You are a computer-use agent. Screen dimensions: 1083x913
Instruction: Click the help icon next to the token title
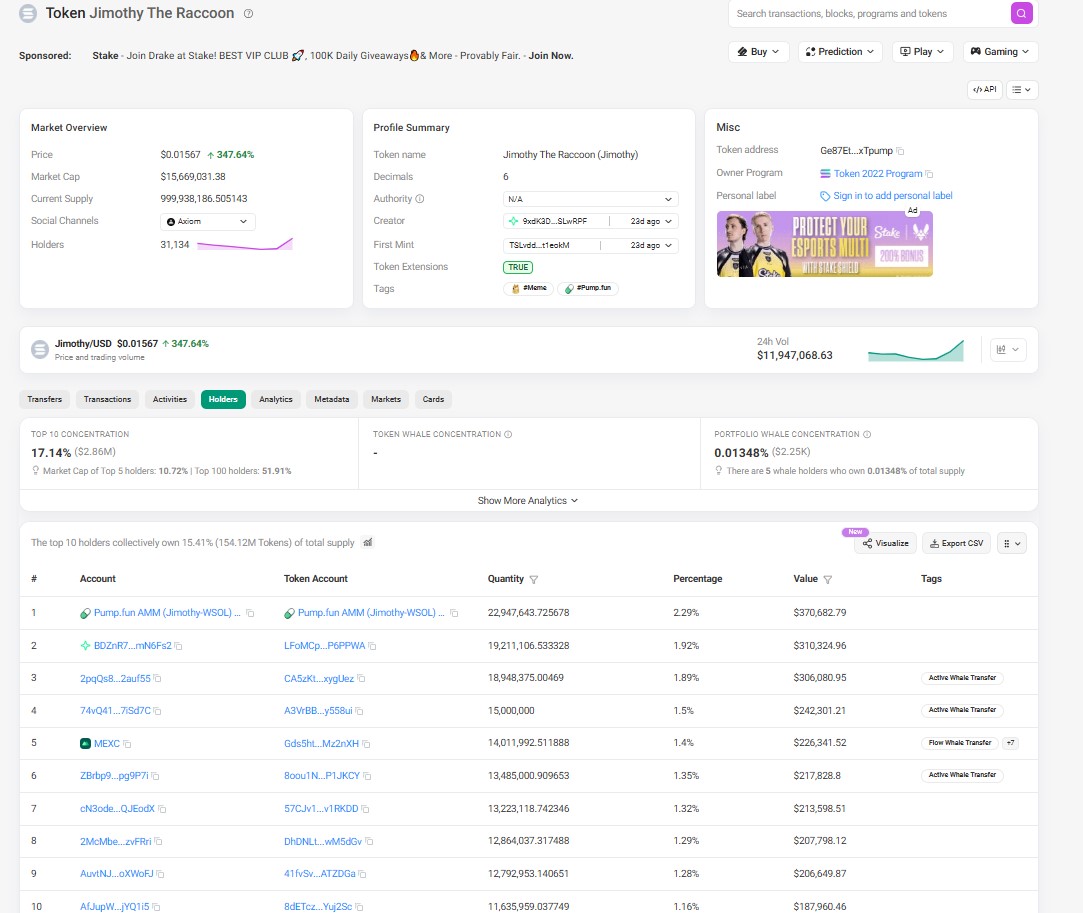[249, 13]
